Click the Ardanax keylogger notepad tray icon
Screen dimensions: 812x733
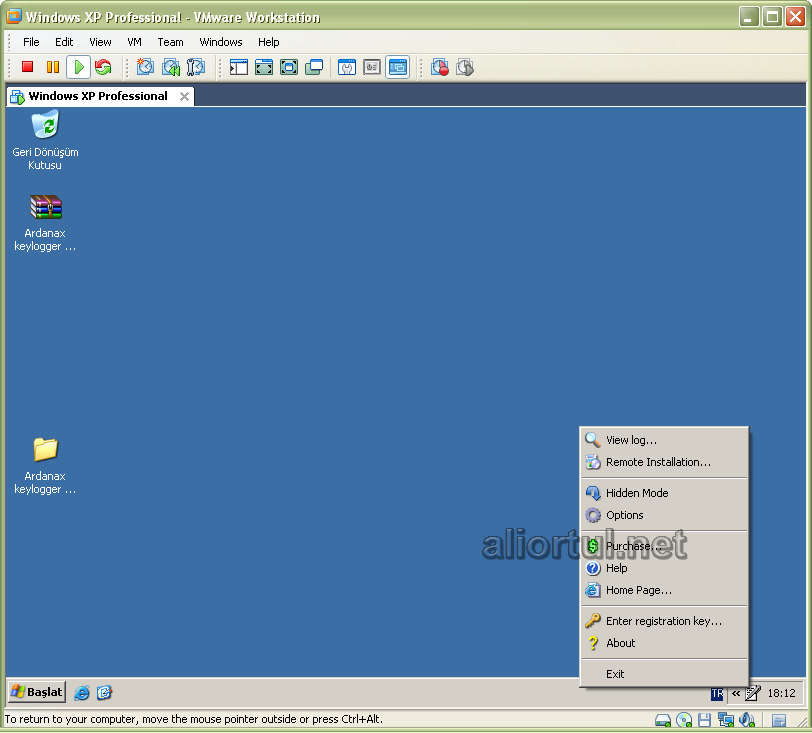(x=753, y=693)
